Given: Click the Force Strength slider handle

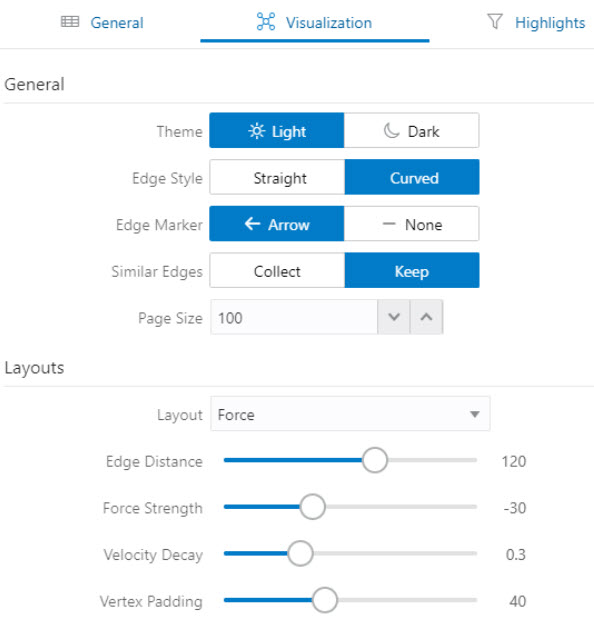Looking at the screenshot, I should [x=312, y=507].
